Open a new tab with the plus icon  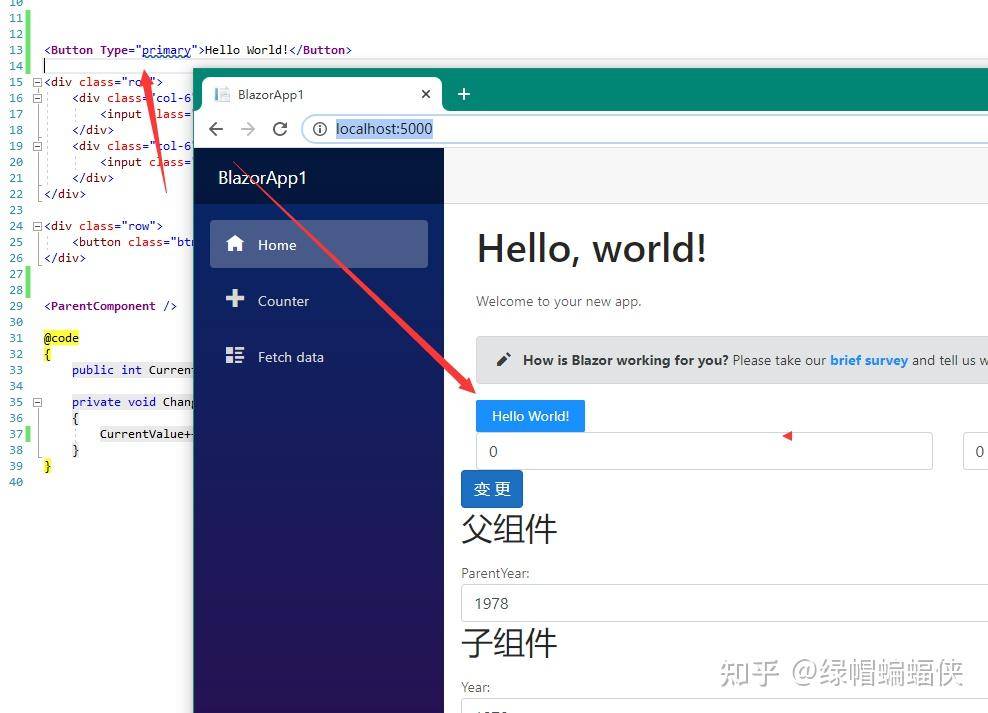click(x=463, y=93)
